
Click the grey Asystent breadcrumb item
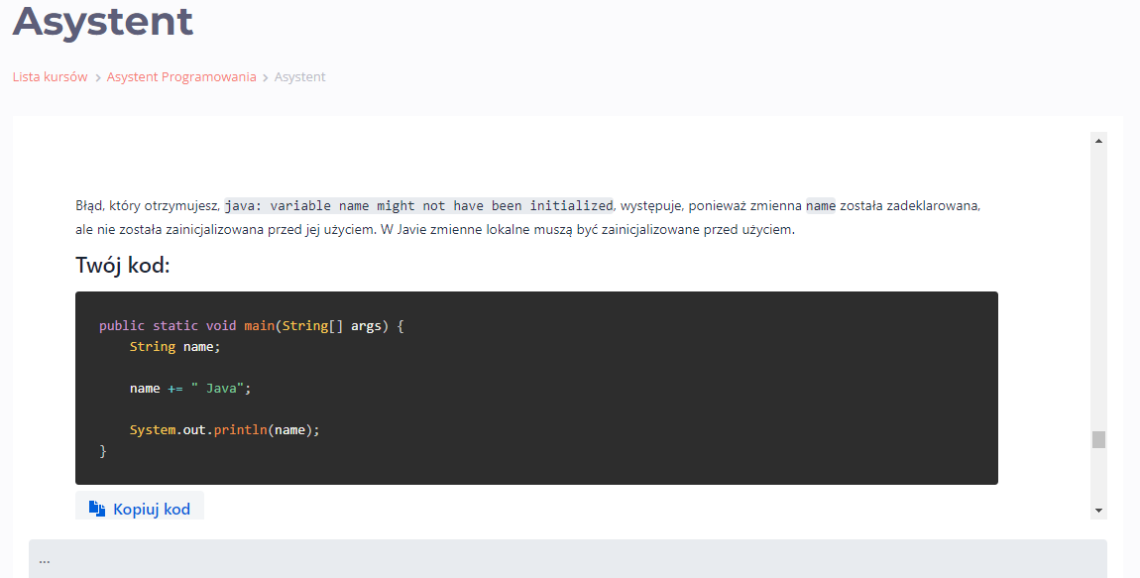point(300,77)
